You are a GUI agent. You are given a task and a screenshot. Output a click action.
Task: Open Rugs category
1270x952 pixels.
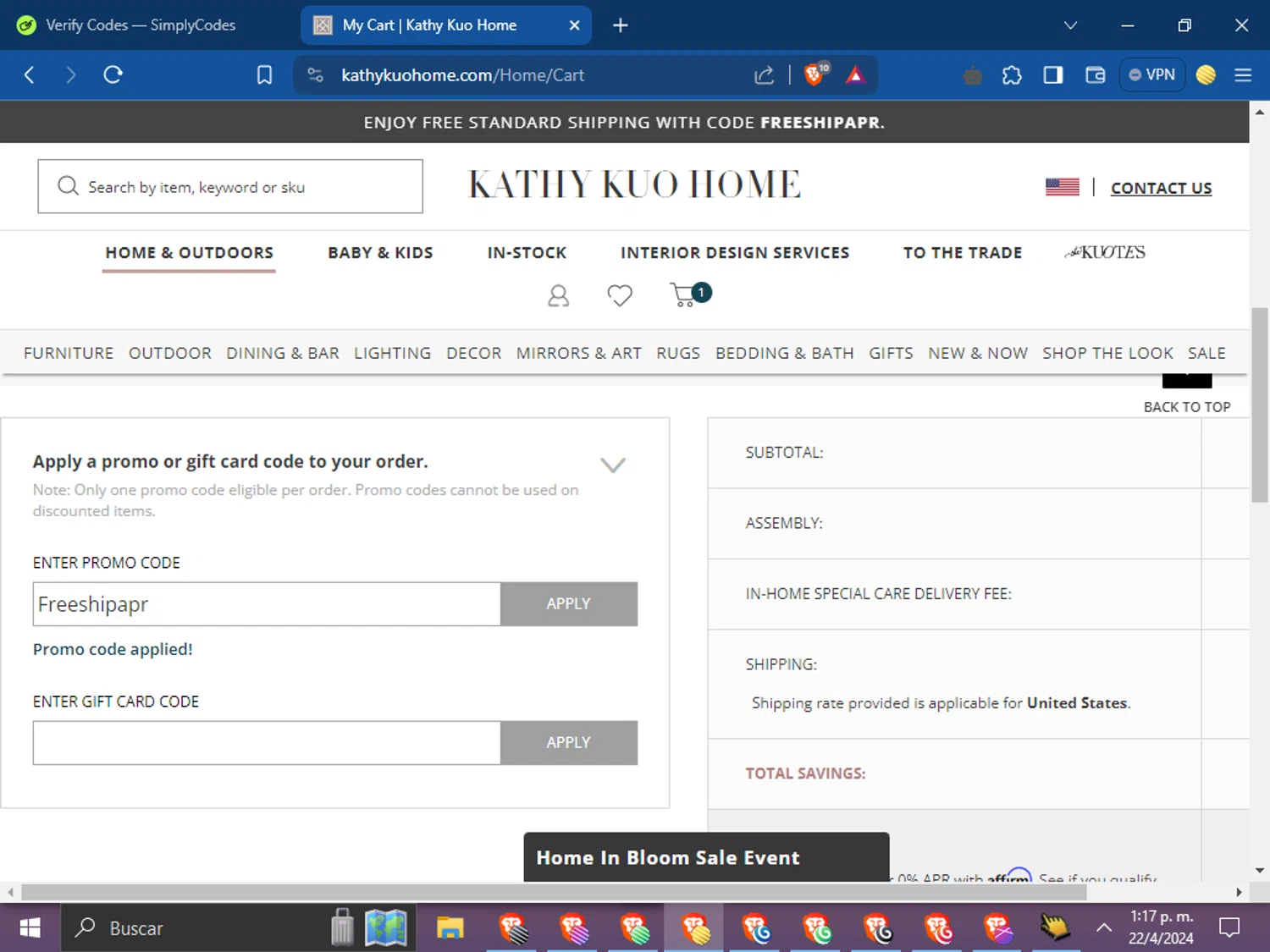(678, 353)
